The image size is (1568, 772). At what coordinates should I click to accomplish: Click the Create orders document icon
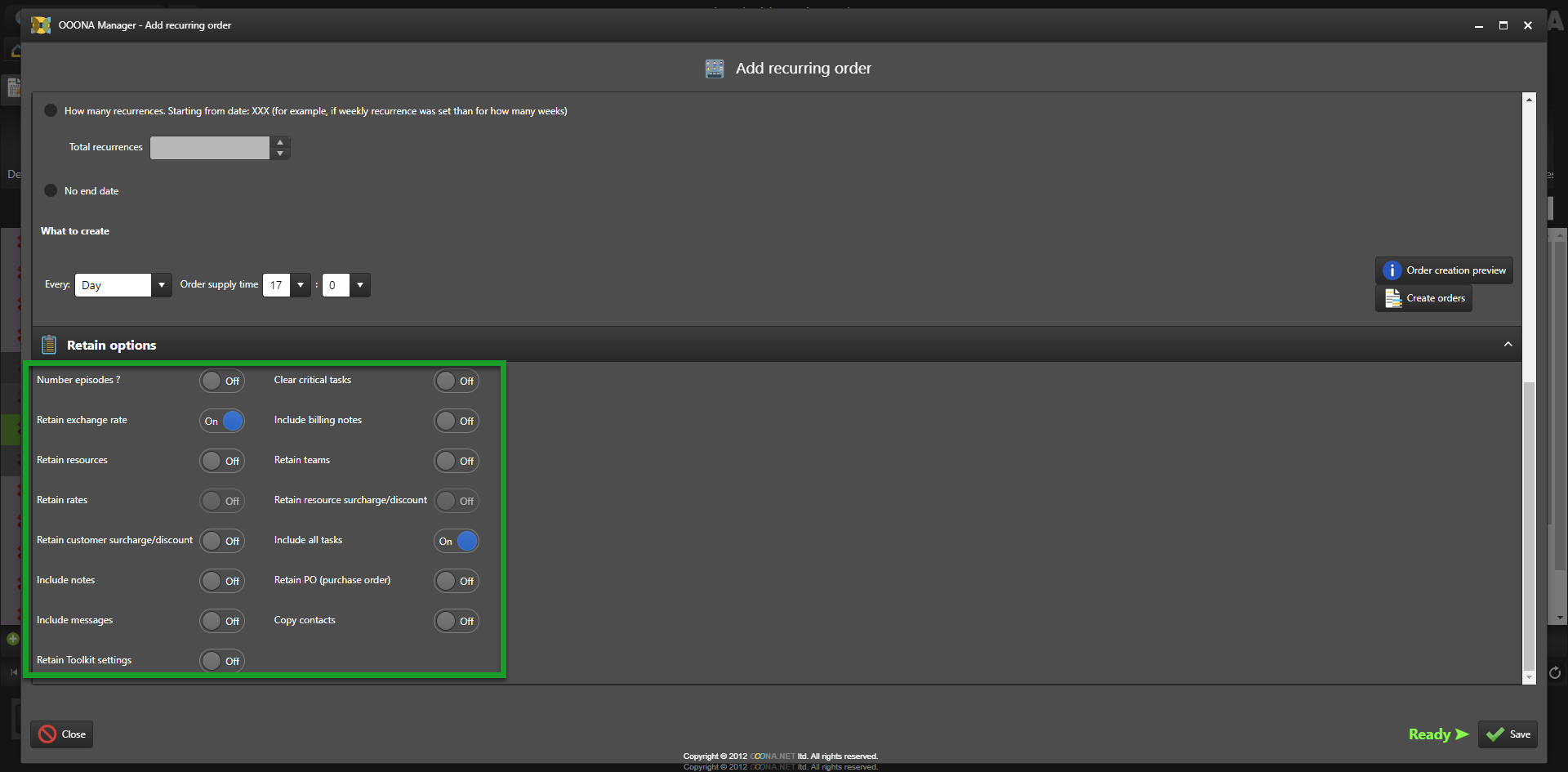click(x=1392, y=299)
